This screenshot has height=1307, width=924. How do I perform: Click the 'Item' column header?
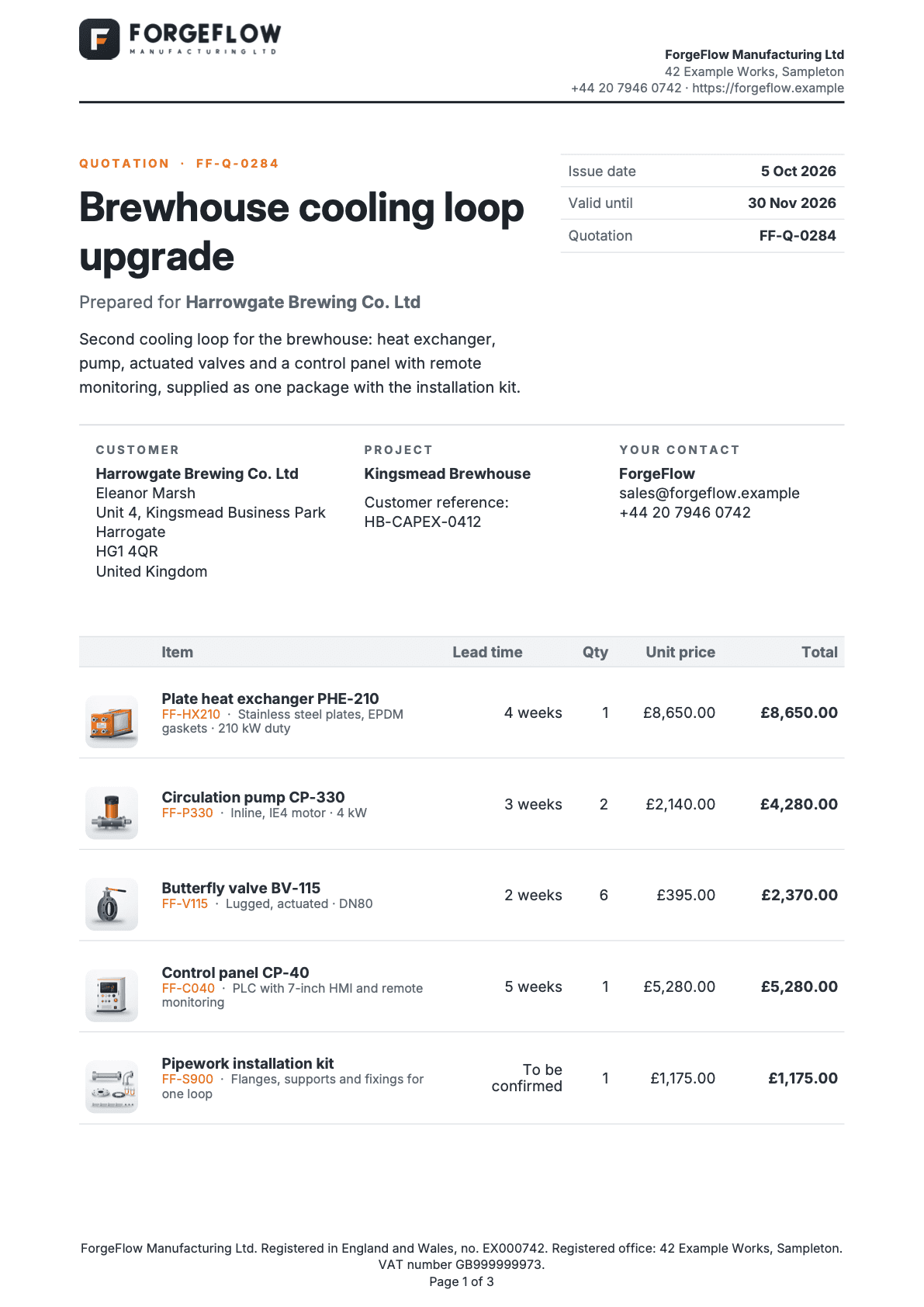click(x=177, y=652)
